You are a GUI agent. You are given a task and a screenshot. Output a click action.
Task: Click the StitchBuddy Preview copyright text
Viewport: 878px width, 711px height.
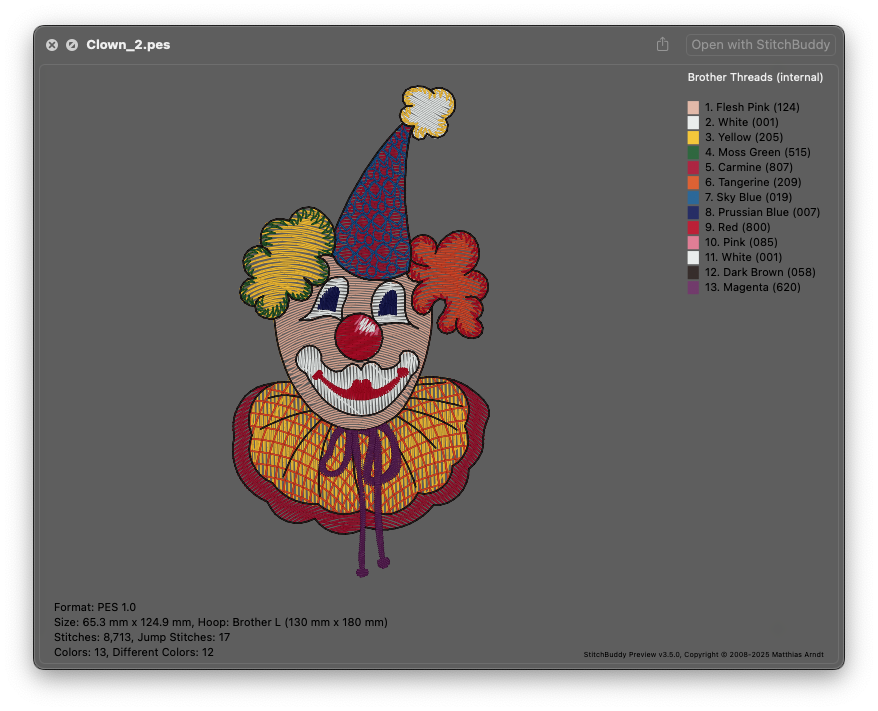pos(703,655)
